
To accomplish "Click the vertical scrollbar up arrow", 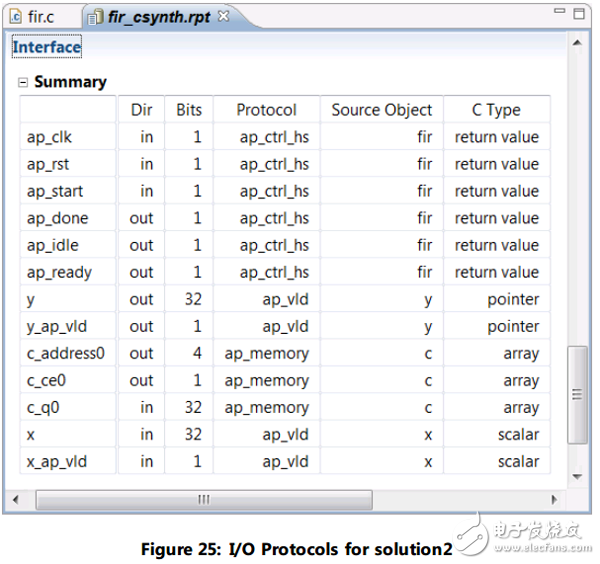I will [x=576, y=43].
